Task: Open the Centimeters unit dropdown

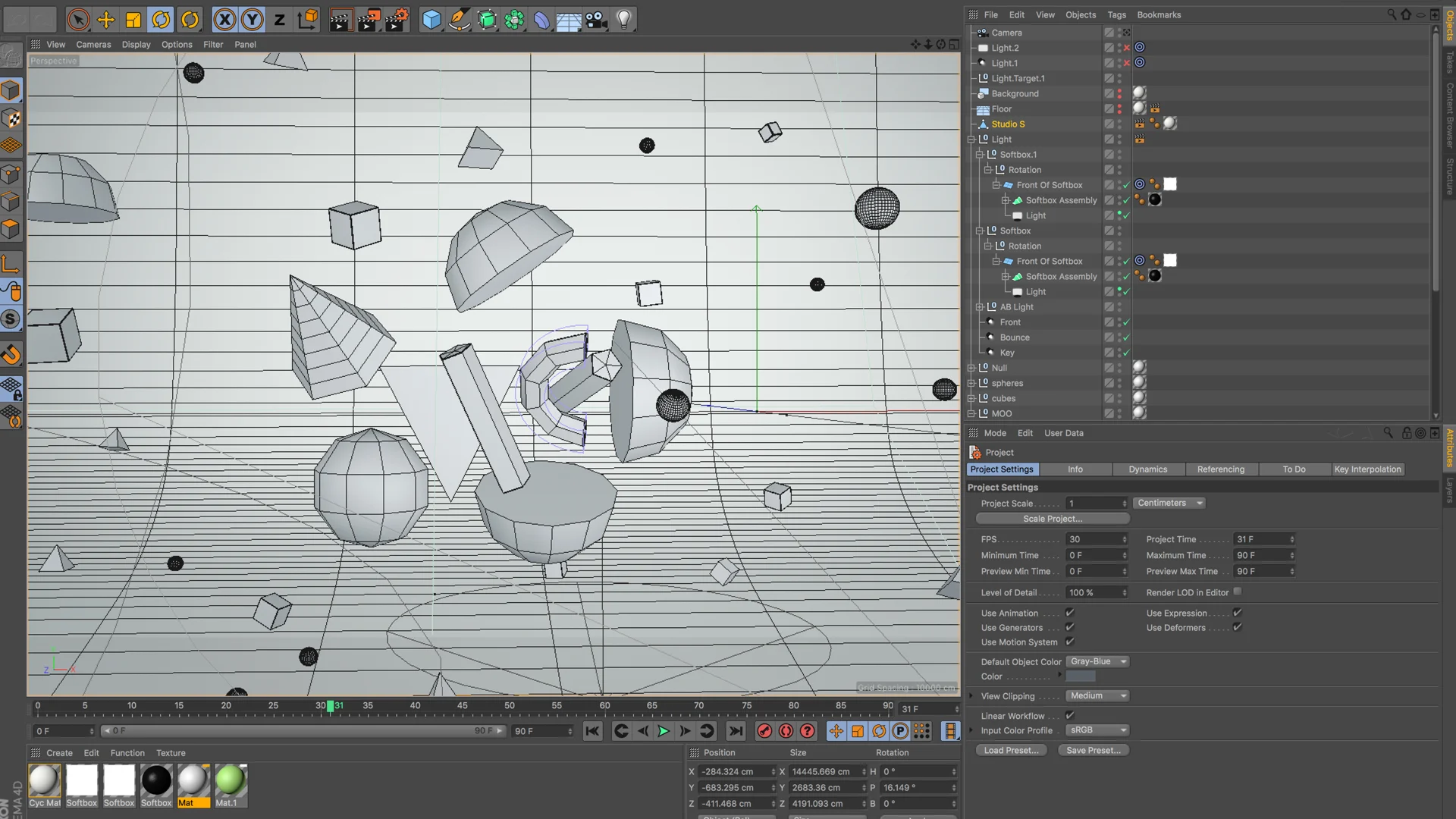Action: pyautogui.click(x=1169, y=503)
